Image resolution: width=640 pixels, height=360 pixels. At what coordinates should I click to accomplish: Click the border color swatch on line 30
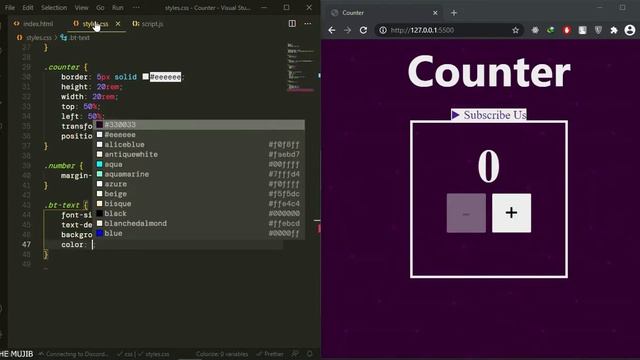tap(145, 77)
